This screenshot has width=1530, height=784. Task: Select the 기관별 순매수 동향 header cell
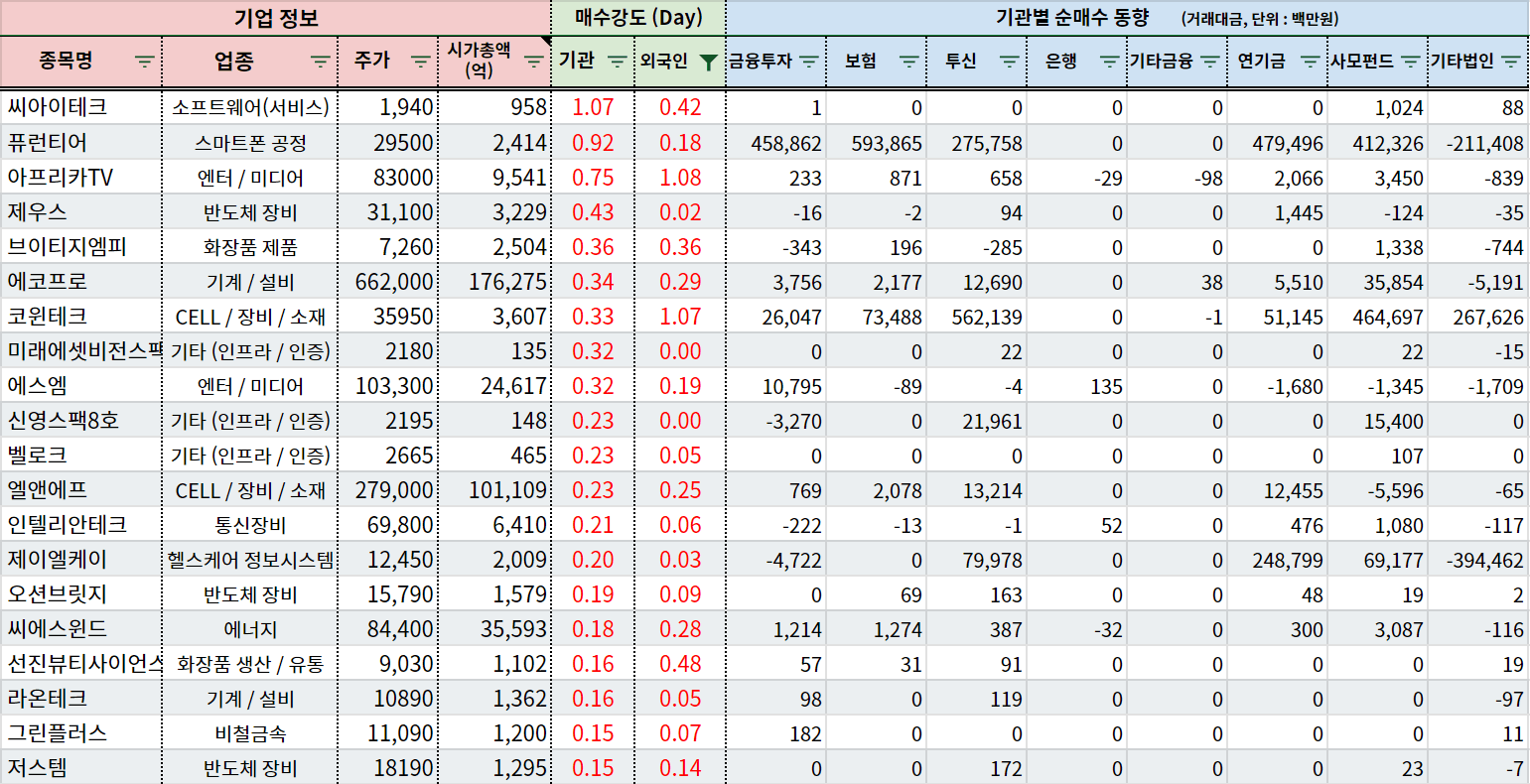tap(1128, 18)
